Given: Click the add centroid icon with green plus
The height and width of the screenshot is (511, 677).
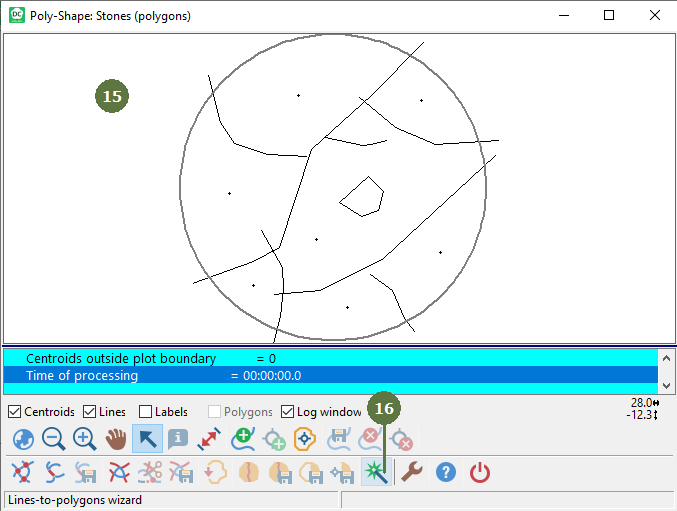Looking at the screenshot, I should pyautogui.click(x=274, y=440).
